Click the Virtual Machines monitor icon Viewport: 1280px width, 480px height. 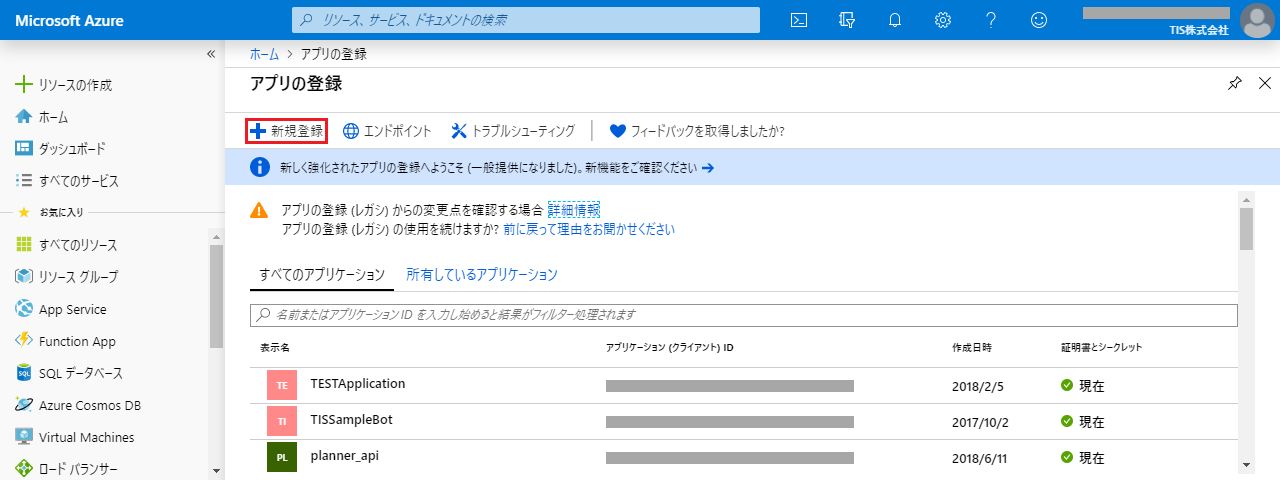coord(24,437)
